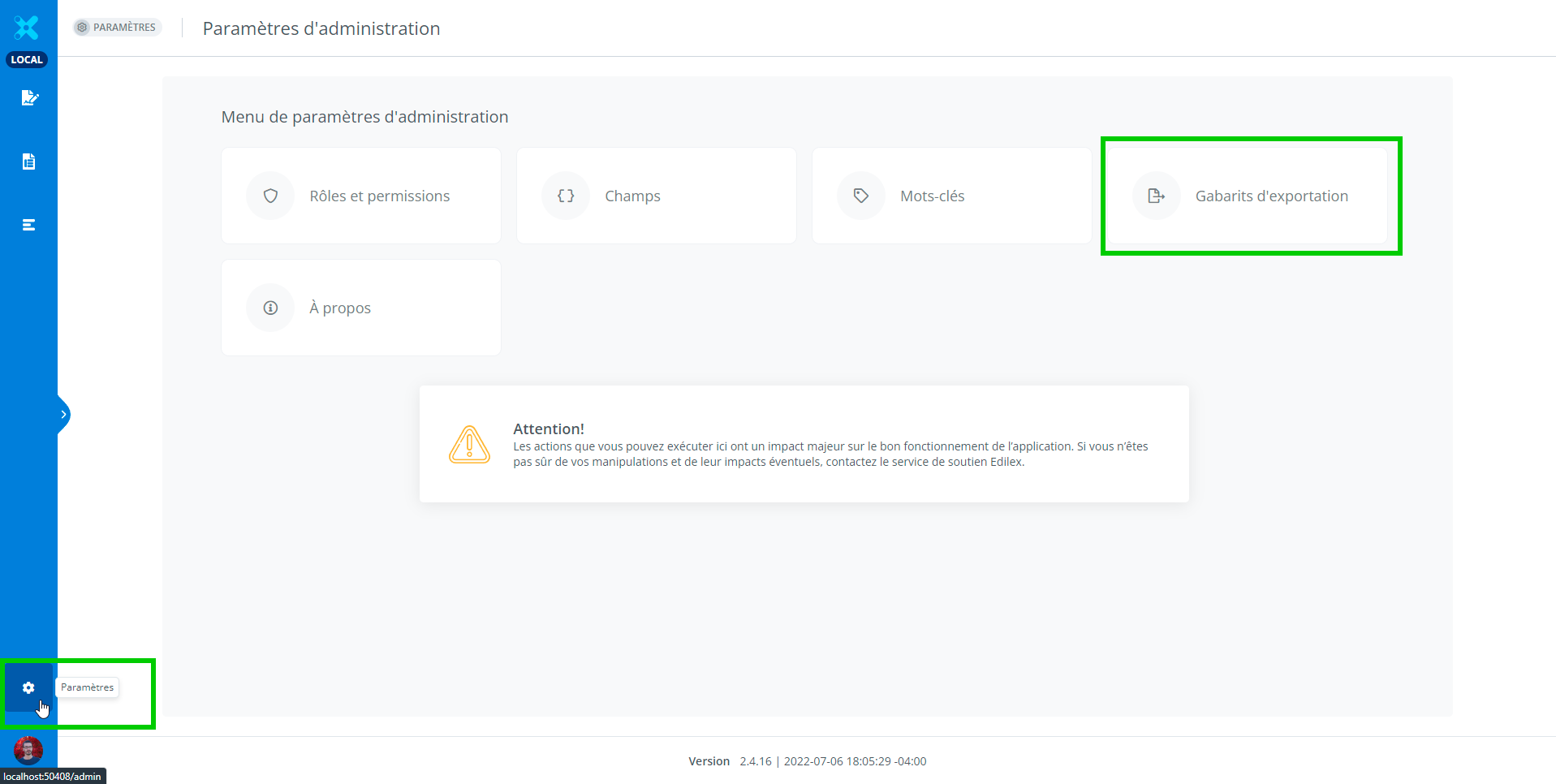Select the list lines icon in sidebar

[29, 225]
